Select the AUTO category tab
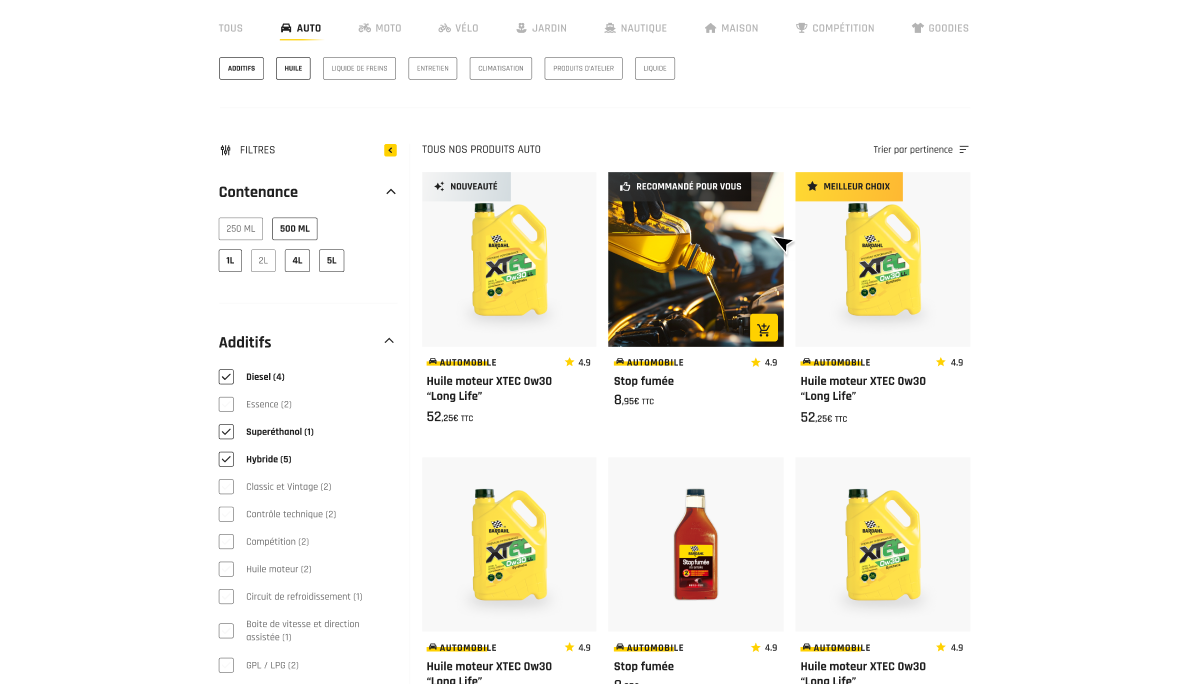 coord(301,28)
